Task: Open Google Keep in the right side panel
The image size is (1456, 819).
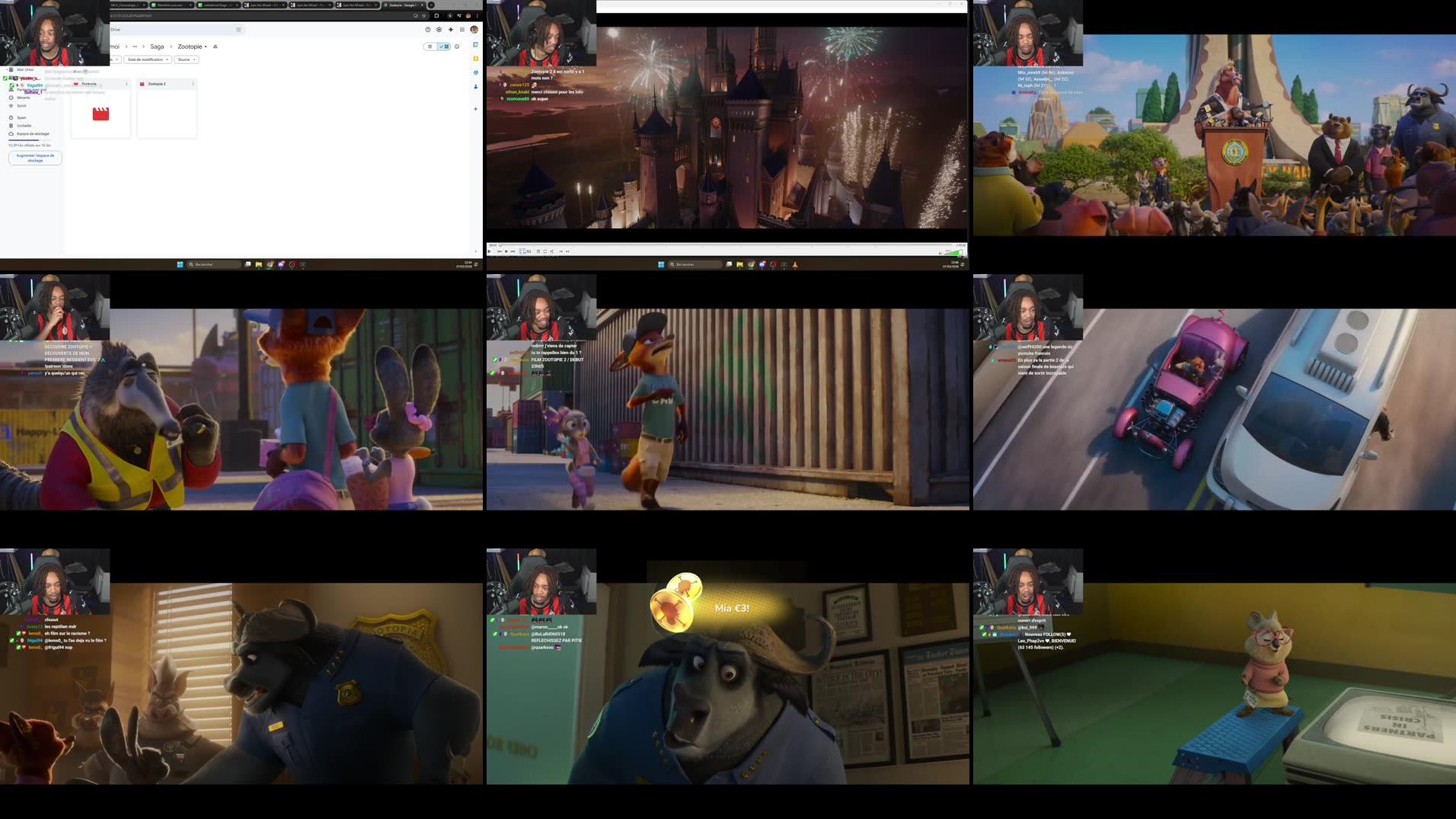Action: [x=476, y=59]
